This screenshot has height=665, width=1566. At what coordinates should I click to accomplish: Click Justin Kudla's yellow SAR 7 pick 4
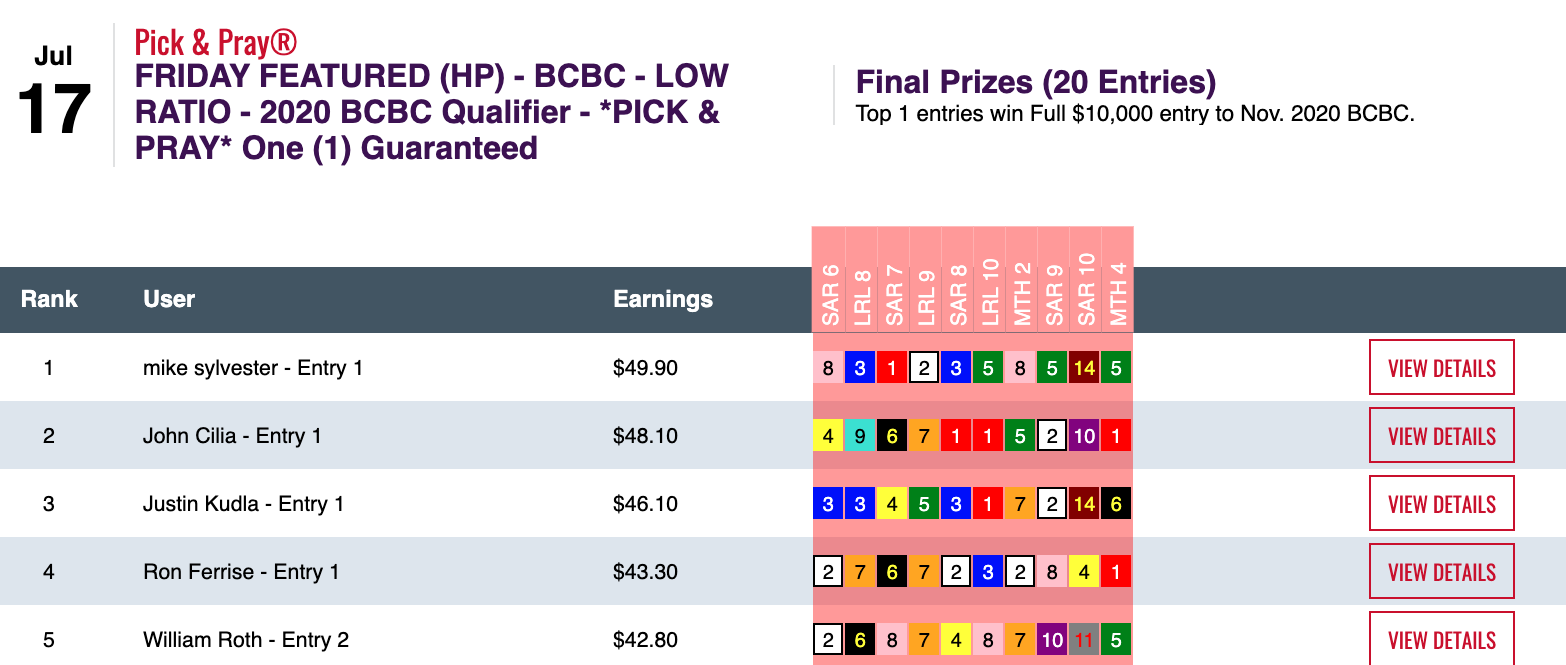coord(892,504)
